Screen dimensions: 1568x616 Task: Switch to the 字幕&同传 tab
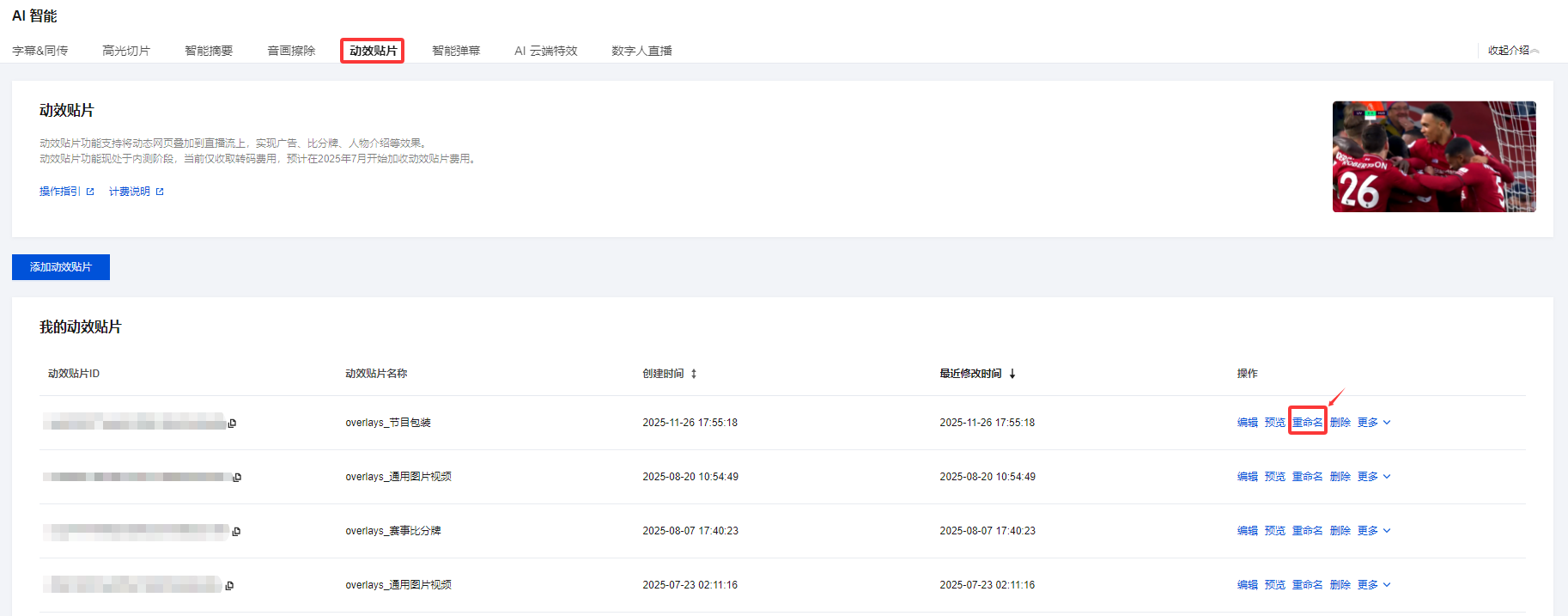click(x=40, y=51)
